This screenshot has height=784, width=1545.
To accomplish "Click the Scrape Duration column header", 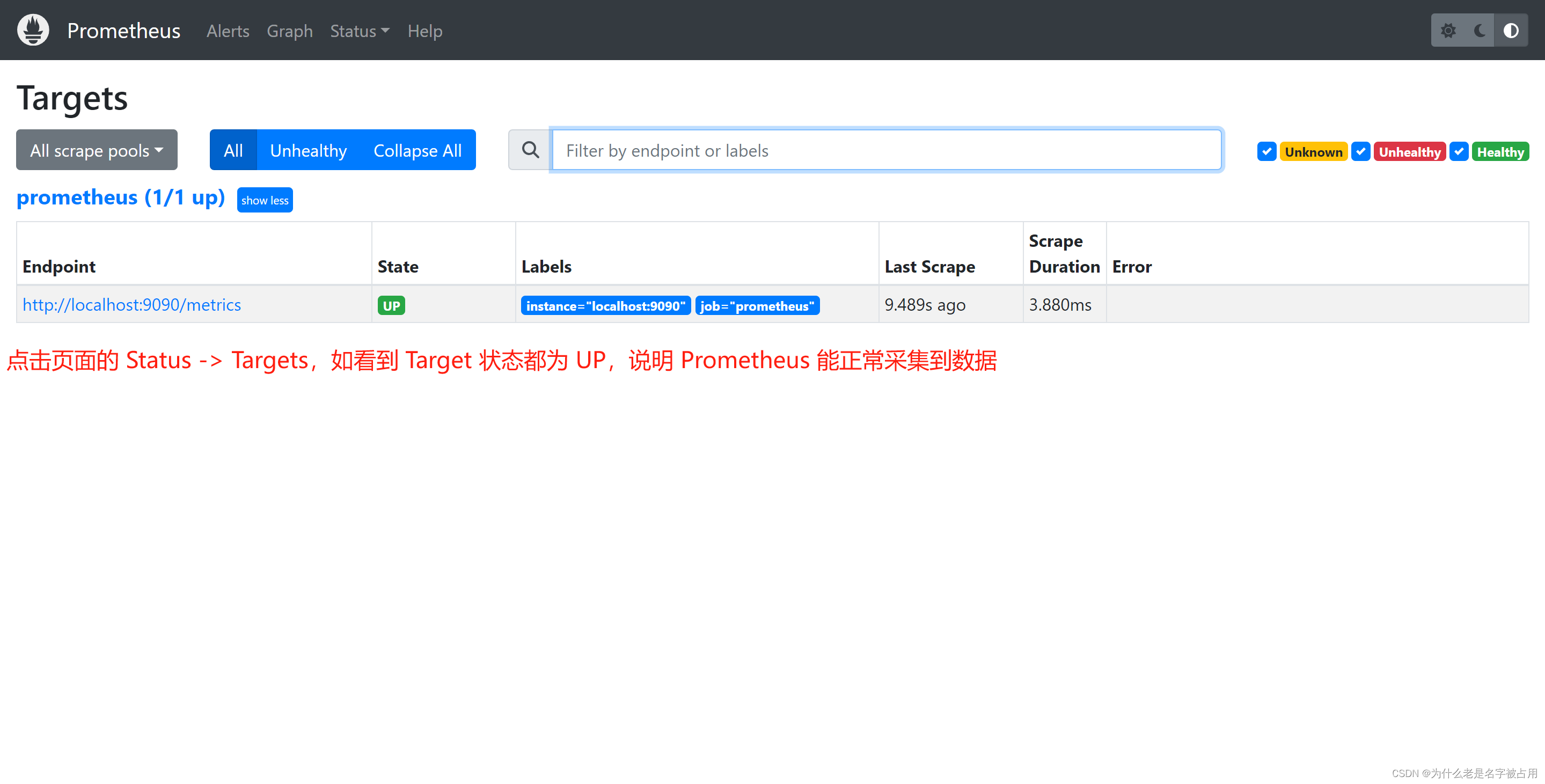I will [x=1065, y=253].
